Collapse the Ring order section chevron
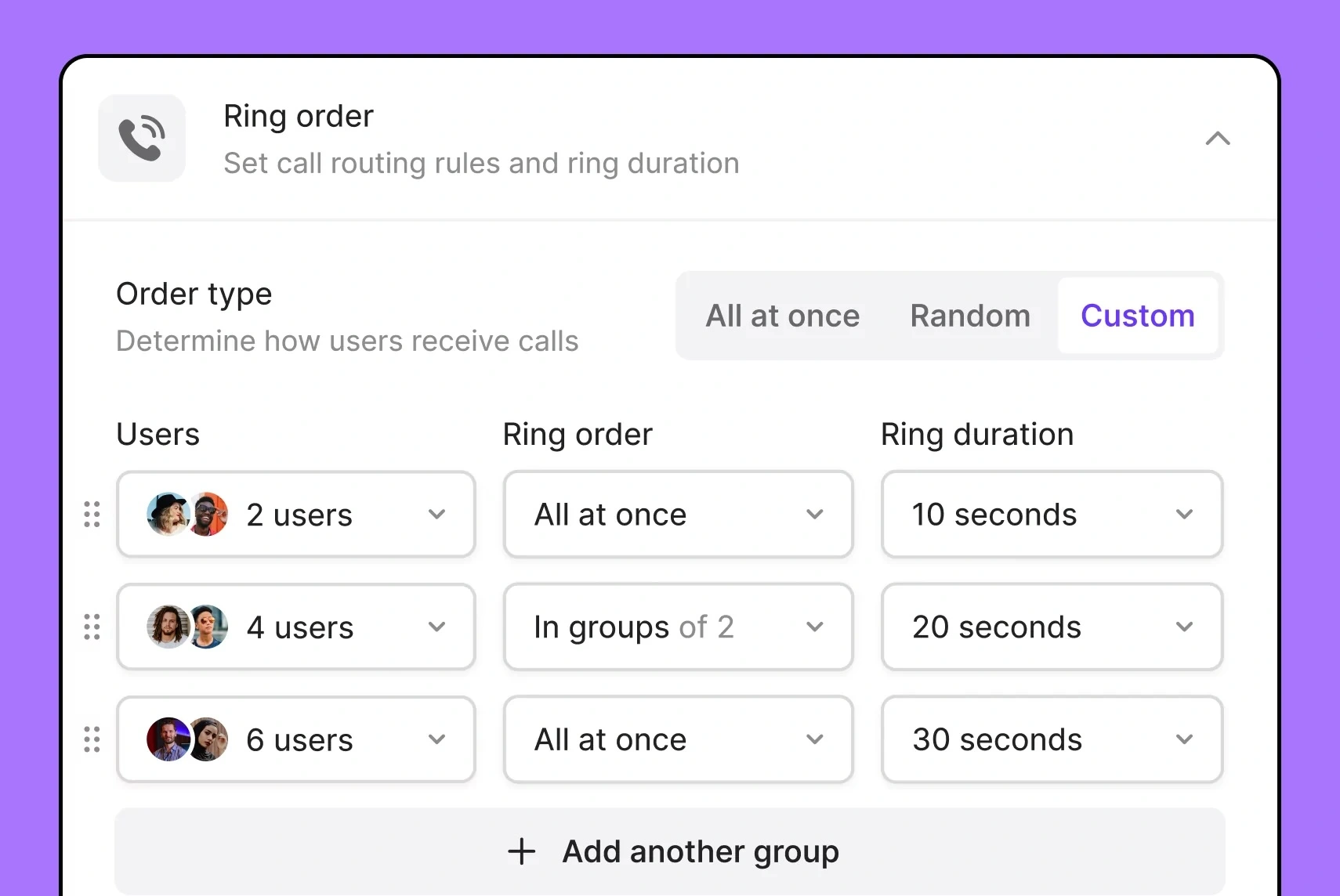1340x896 pixels. coord(1217,139)
